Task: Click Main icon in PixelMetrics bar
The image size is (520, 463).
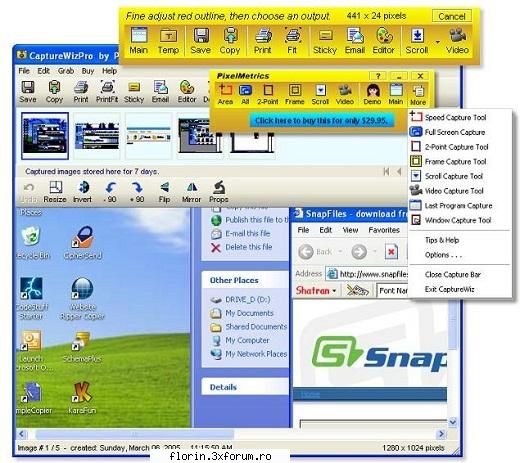Action: point(396,94)
